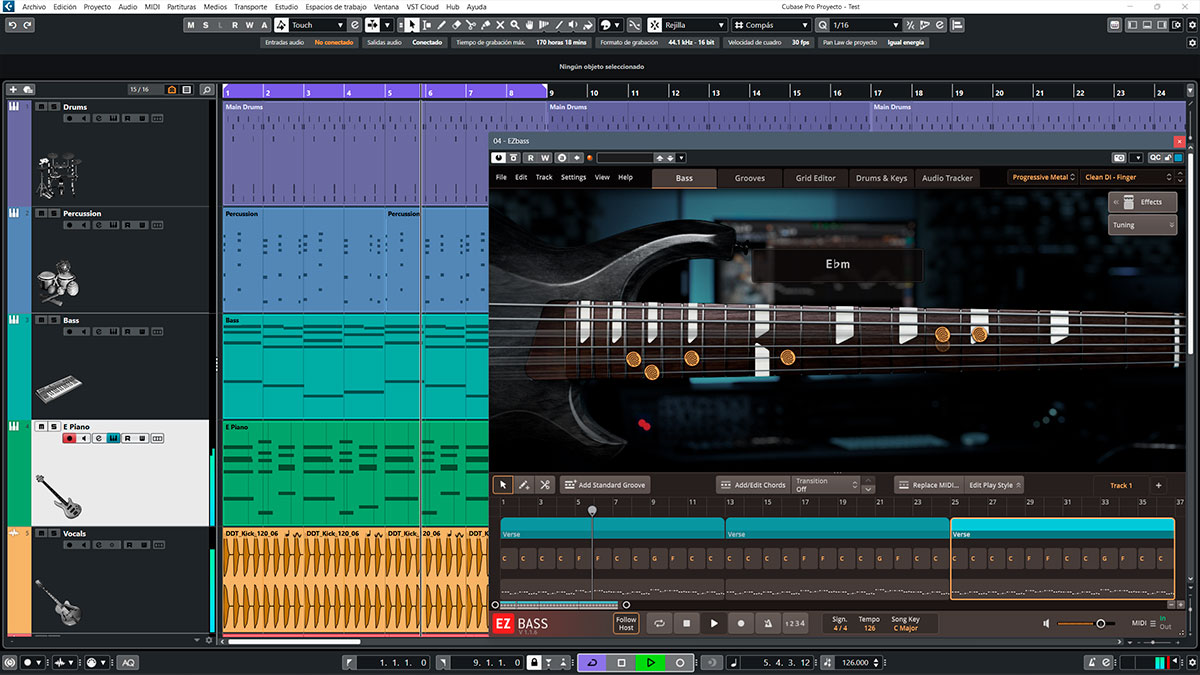Image resolution: width=1200 pixels, height=675 pixels.
Task: Open the Effects panel button
Action: pyautogui.click(x=1143, y=202)
